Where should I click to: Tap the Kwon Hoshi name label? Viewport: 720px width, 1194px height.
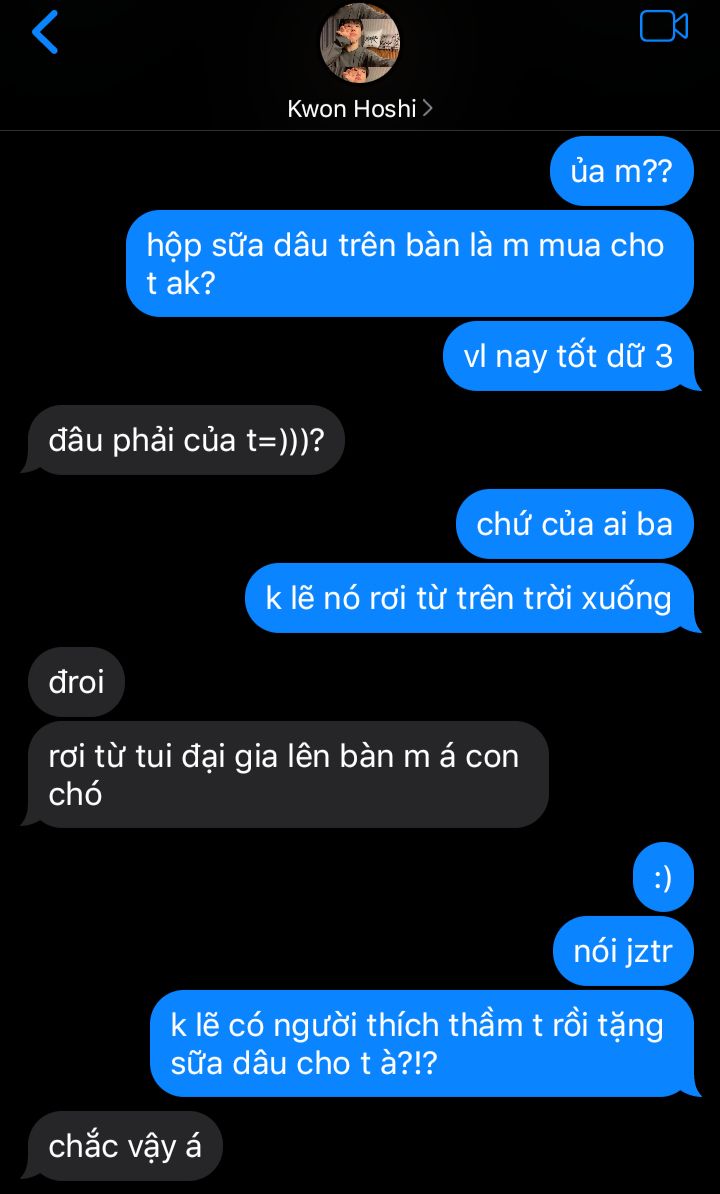[352, 109]
